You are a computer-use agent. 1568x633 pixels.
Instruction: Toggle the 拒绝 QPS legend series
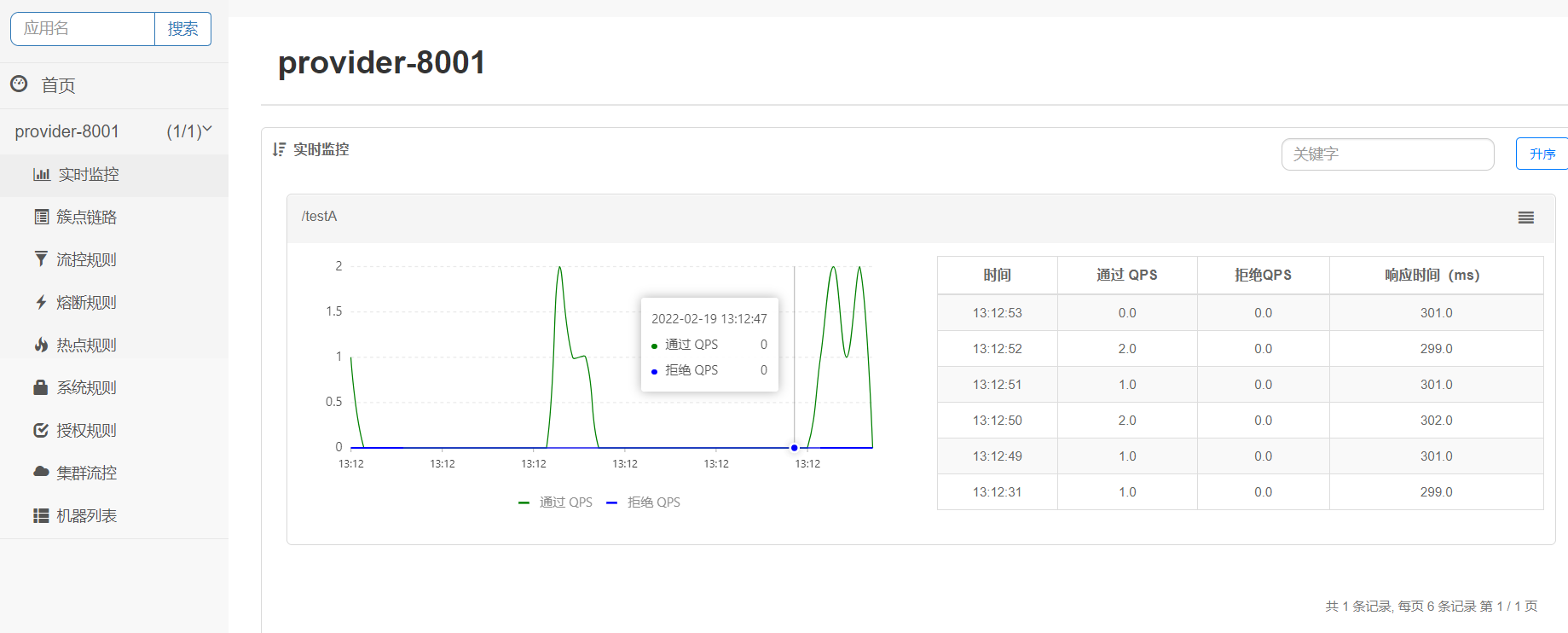click(x=643, y=502)
